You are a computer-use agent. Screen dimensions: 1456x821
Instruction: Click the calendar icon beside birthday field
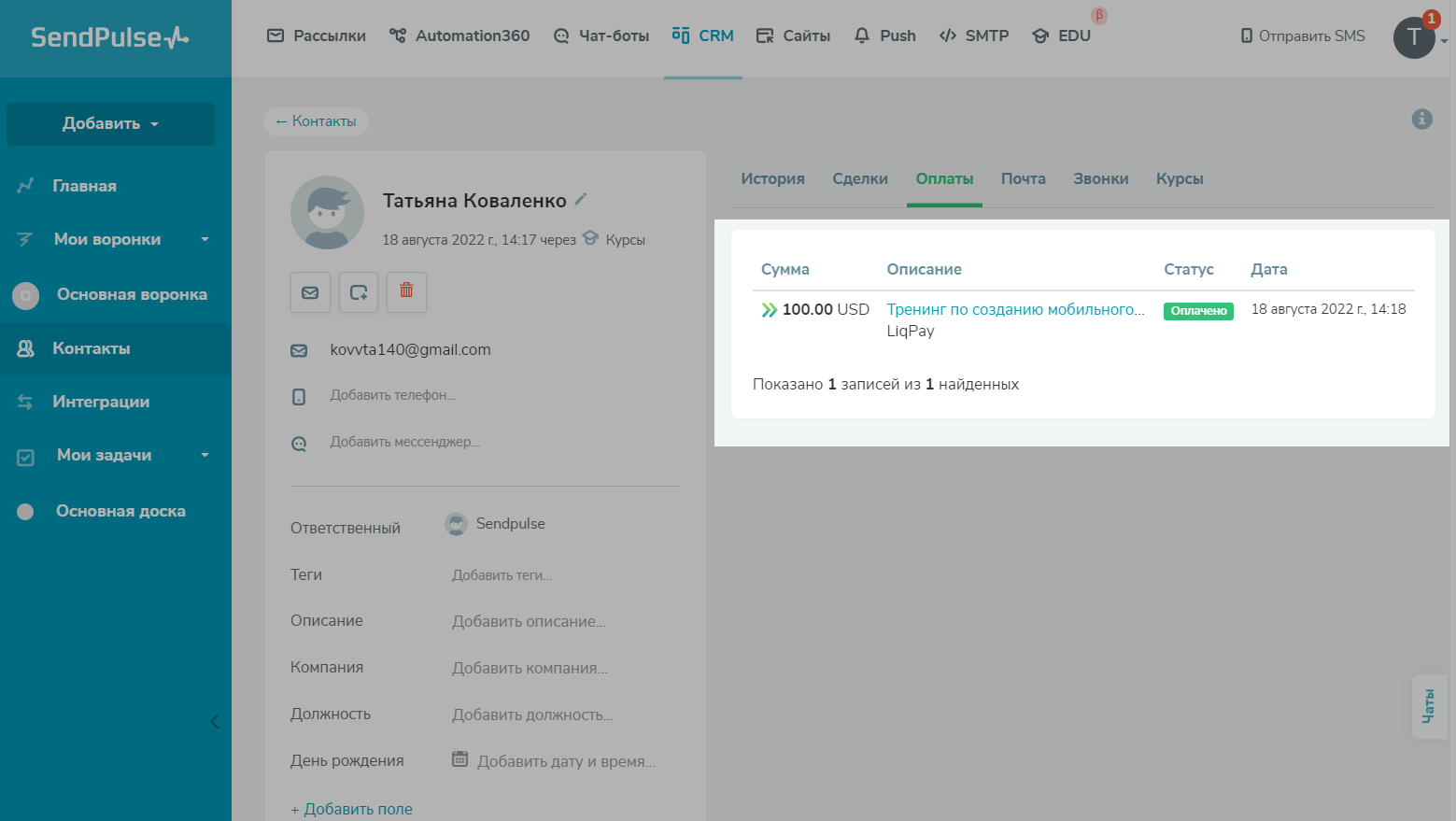coord(459,759)
